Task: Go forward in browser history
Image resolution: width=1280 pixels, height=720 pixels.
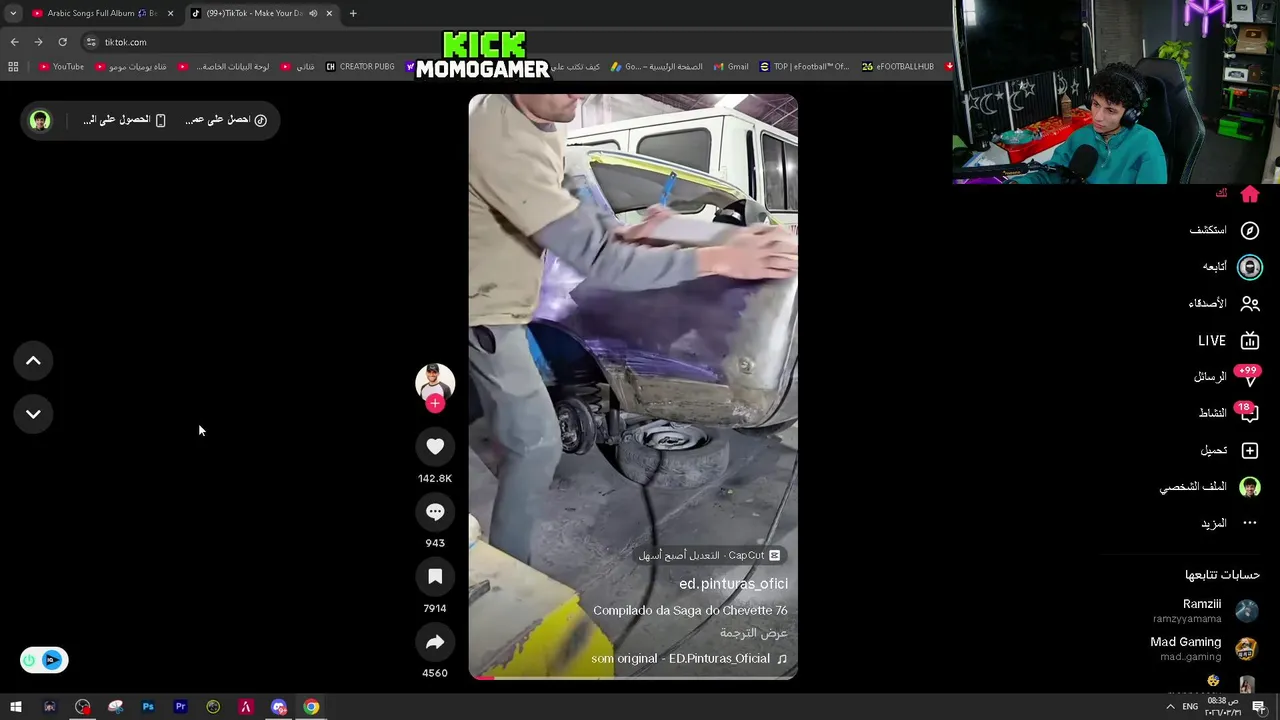Action: tap(38, 42)
